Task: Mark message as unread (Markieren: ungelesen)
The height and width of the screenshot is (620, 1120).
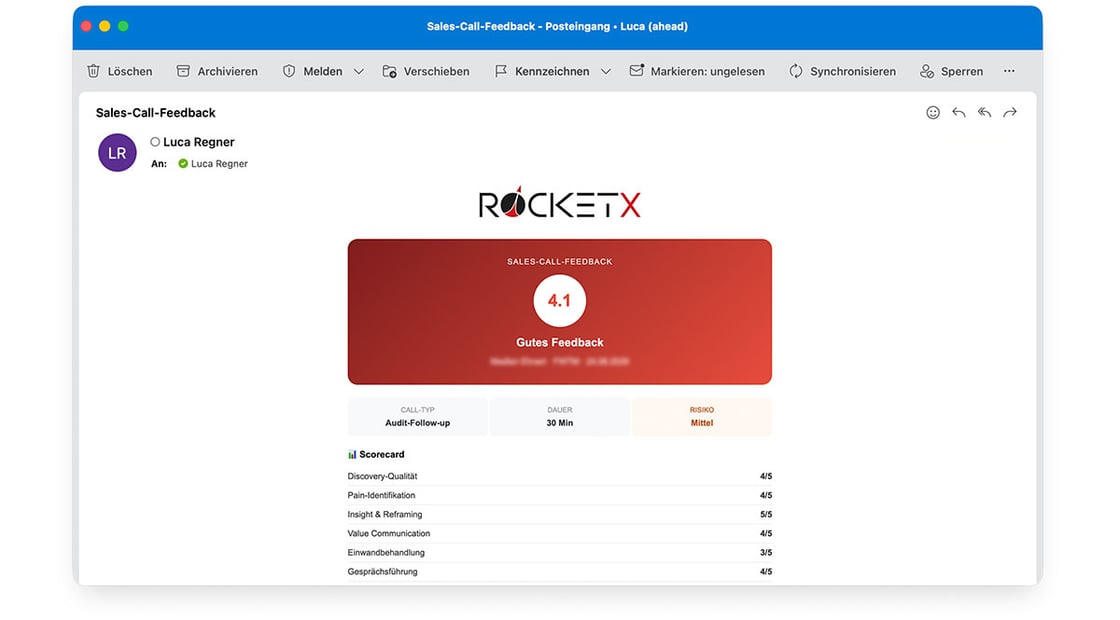Action: coord(697,71)
